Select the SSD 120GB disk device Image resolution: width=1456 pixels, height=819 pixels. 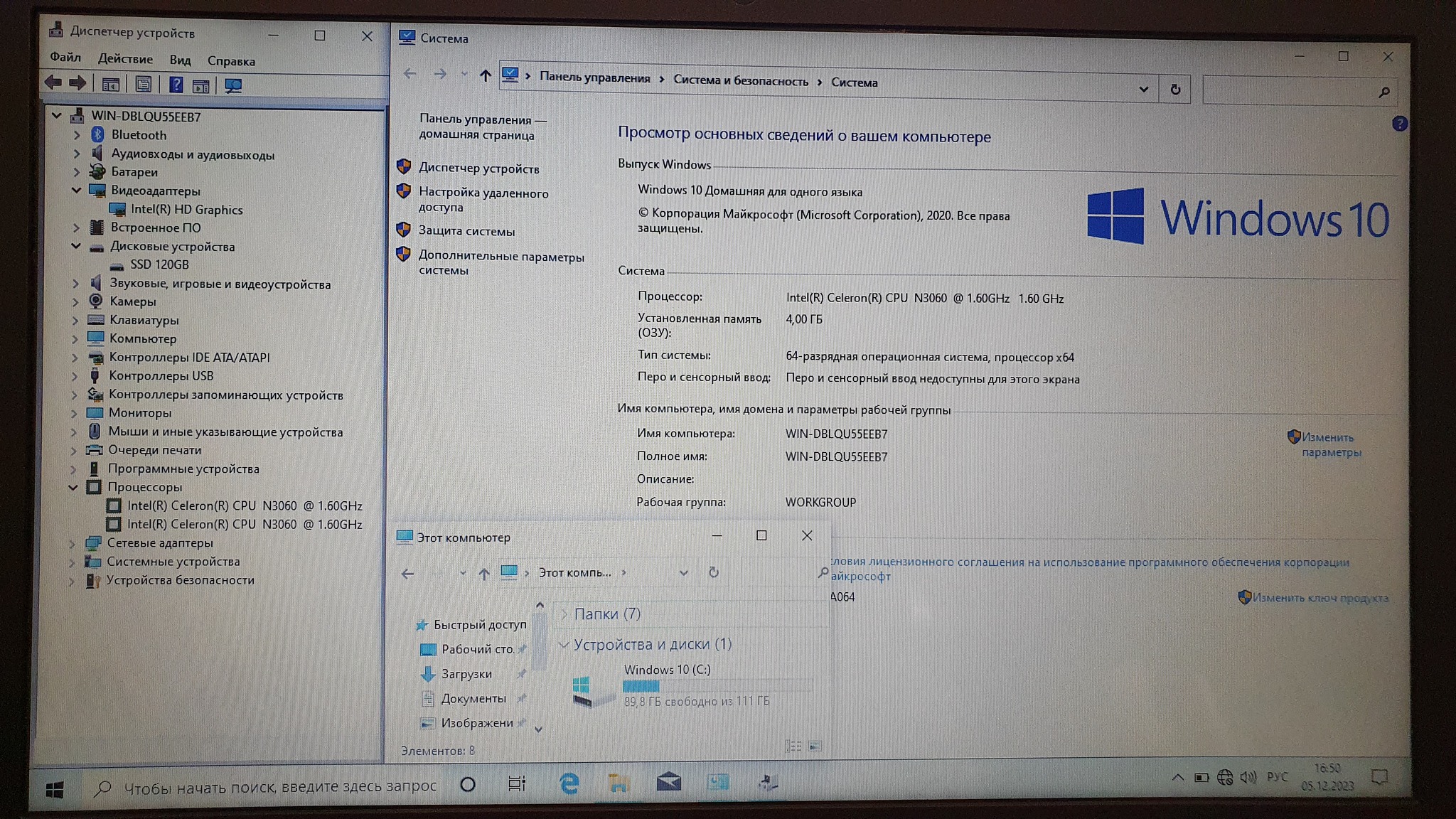pyautogui.click(x=159, y=264)
